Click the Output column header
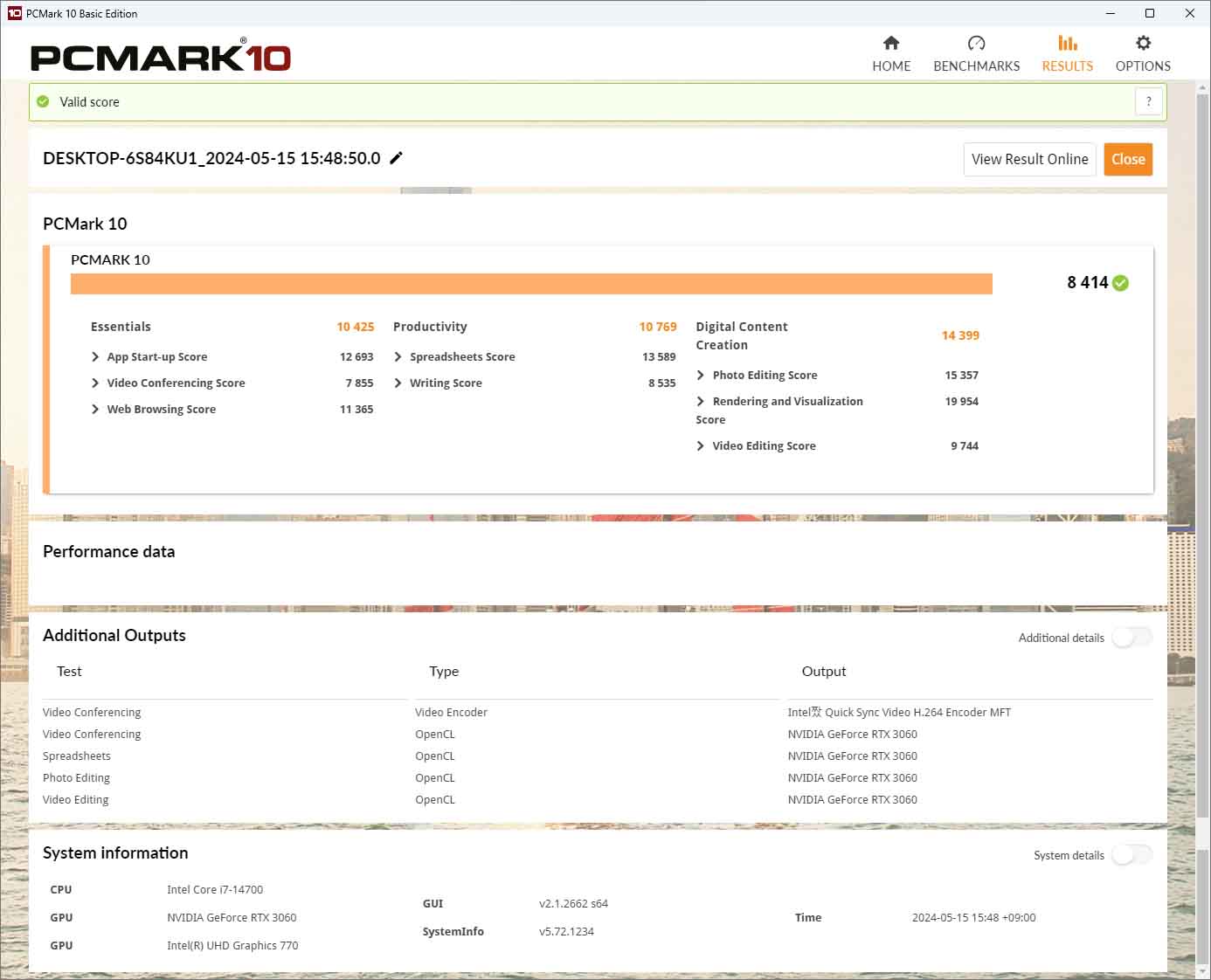 coord(824,671)
